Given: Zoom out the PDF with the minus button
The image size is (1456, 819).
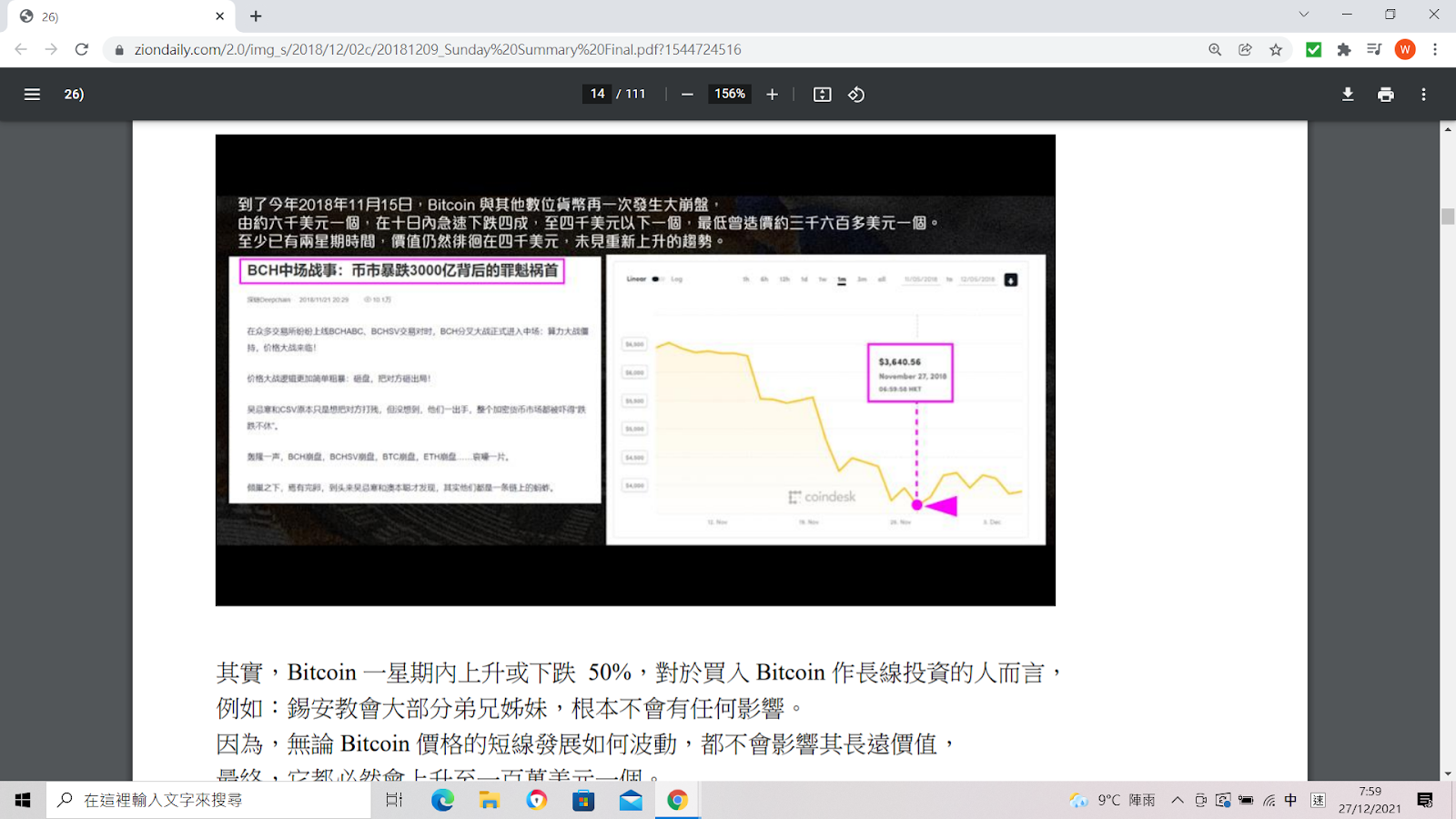Looking at the screenshot, I should point(687,94).
